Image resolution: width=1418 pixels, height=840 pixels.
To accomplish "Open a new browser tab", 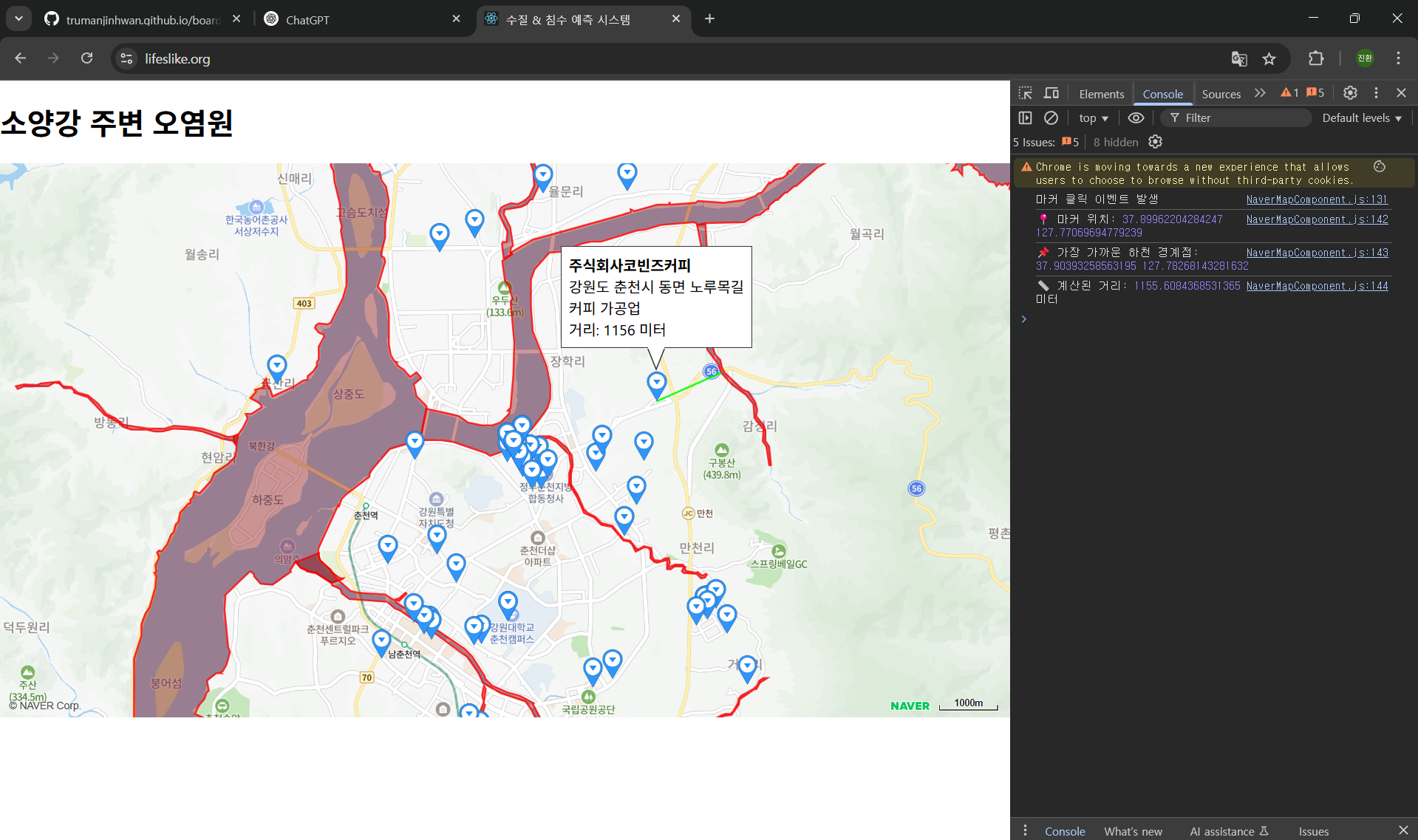I will click(709, 19).
